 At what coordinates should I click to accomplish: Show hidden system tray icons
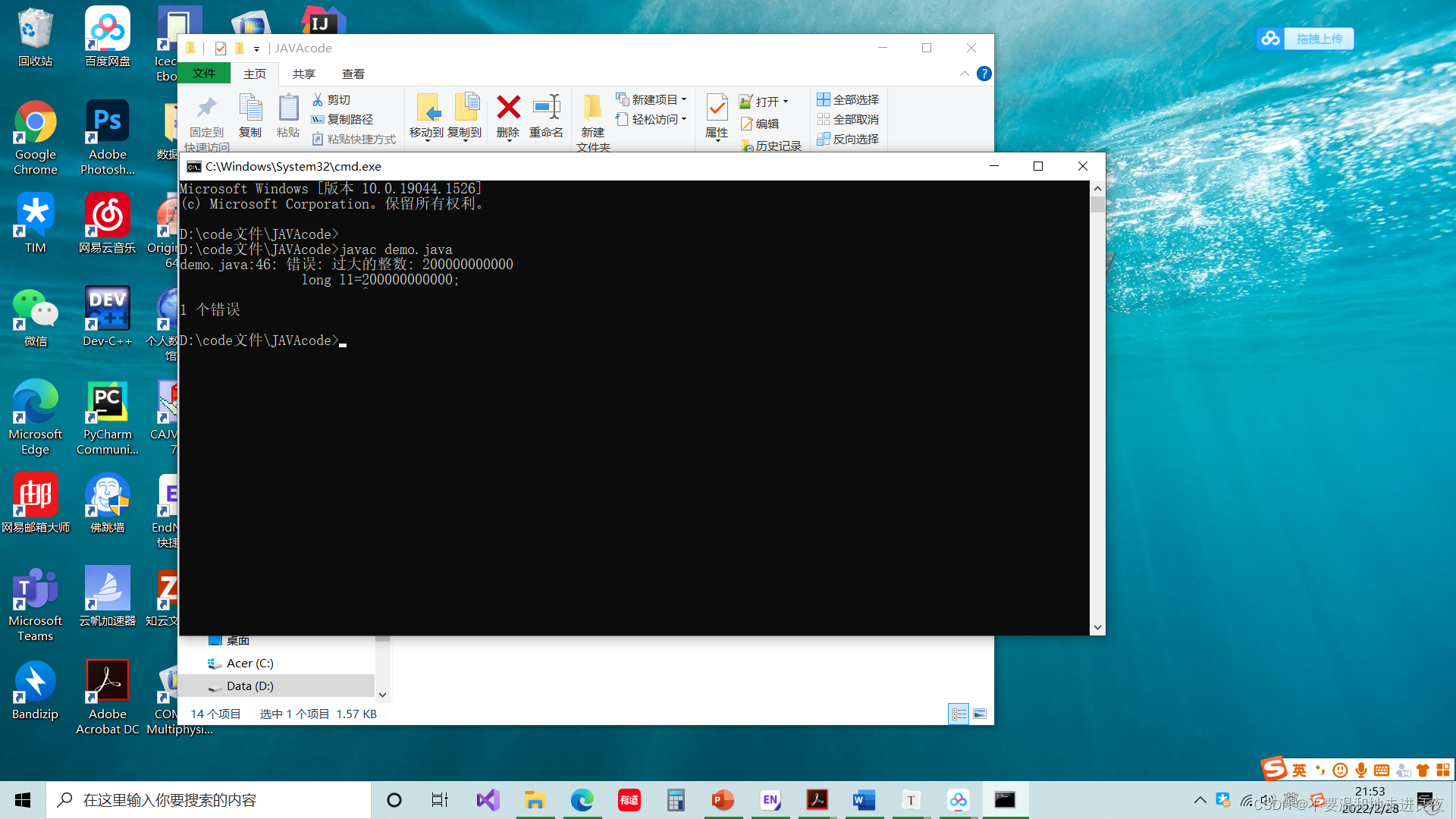coord(1200,800)
